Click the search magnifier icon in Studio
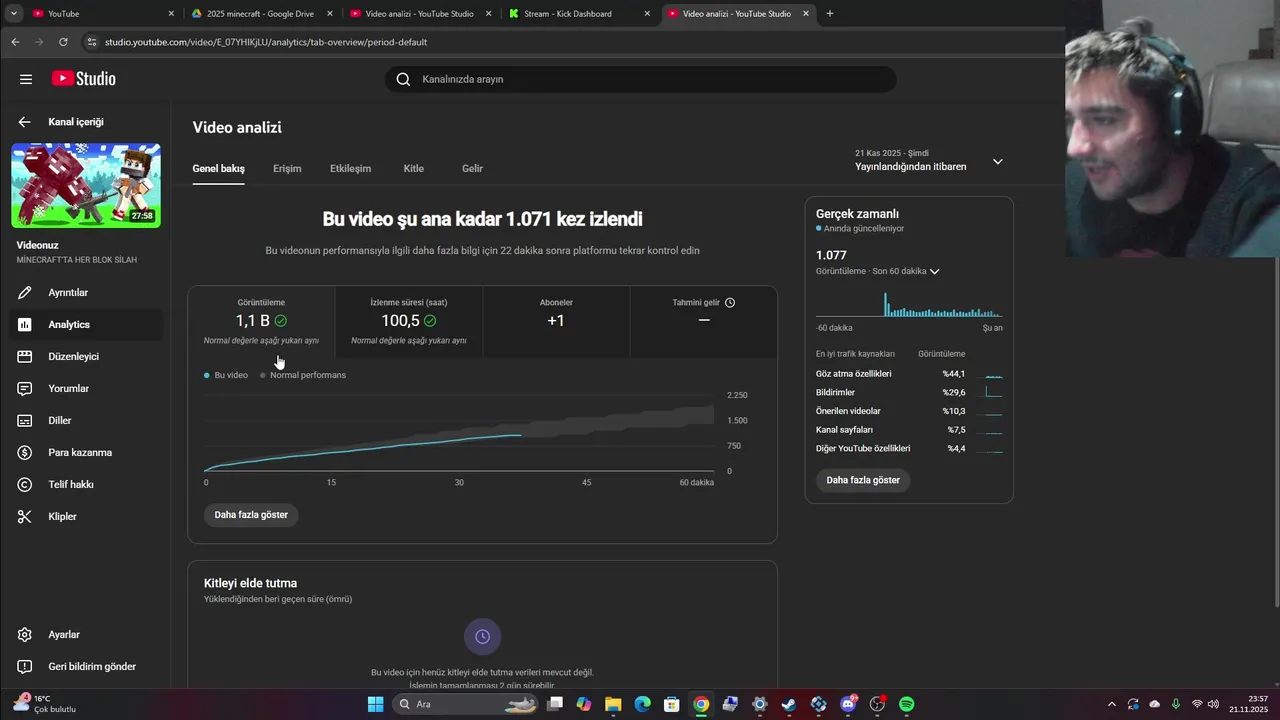The width and height of the screenshot is (1280, 720). point(403,79)
